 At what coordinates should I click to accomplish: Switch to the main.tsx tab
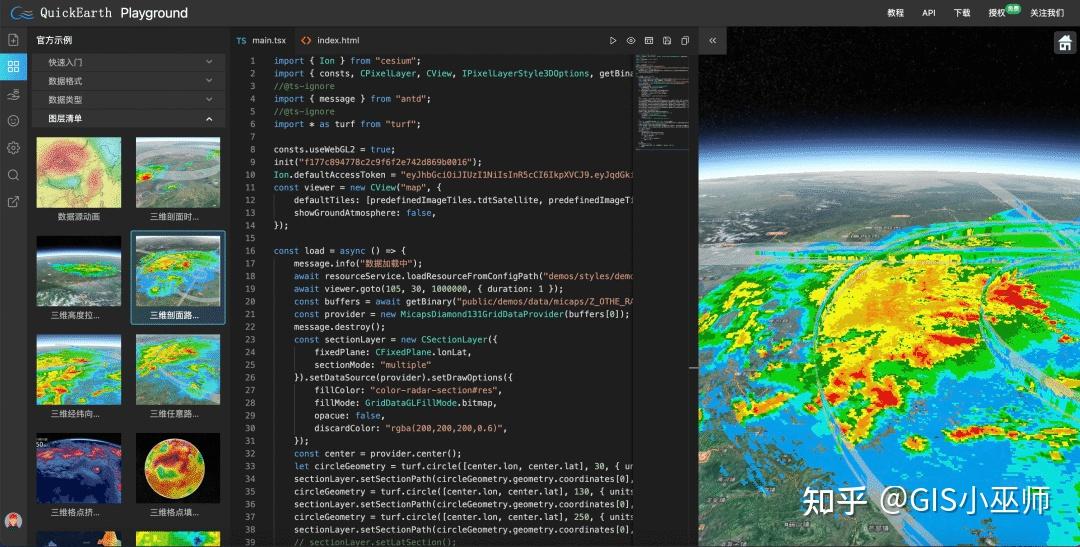[262, 41]
